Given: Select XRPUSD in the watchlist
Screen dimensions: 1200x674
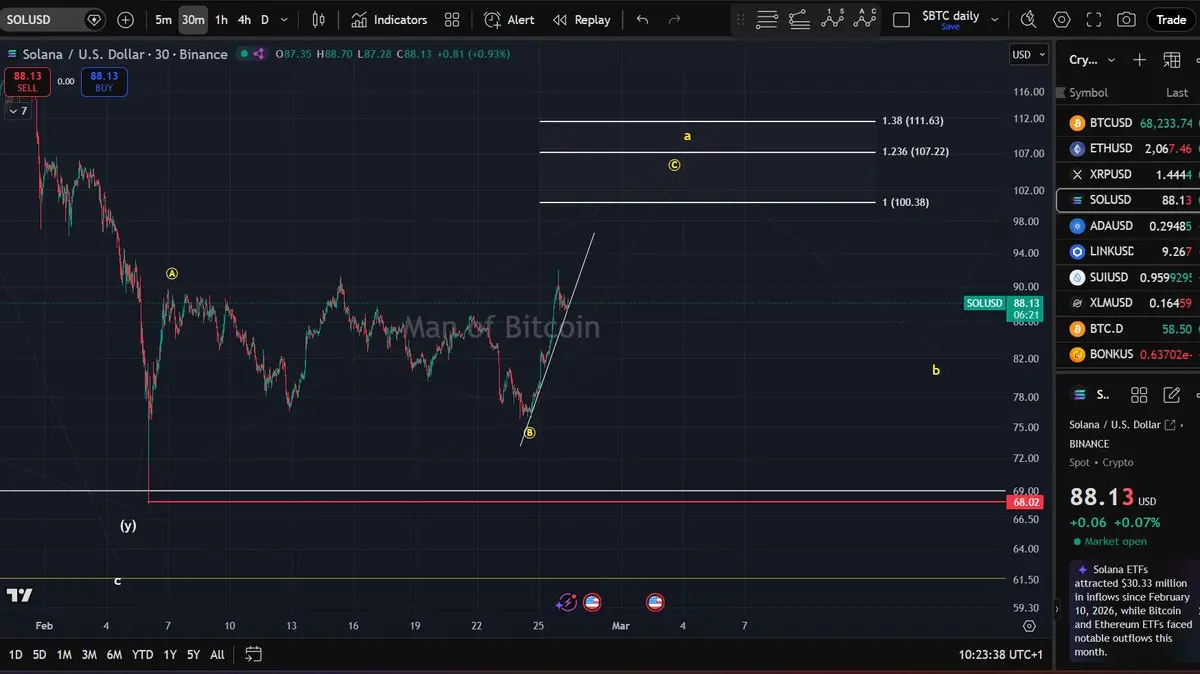Looking at the screenshot, I should click(1128, 174).
